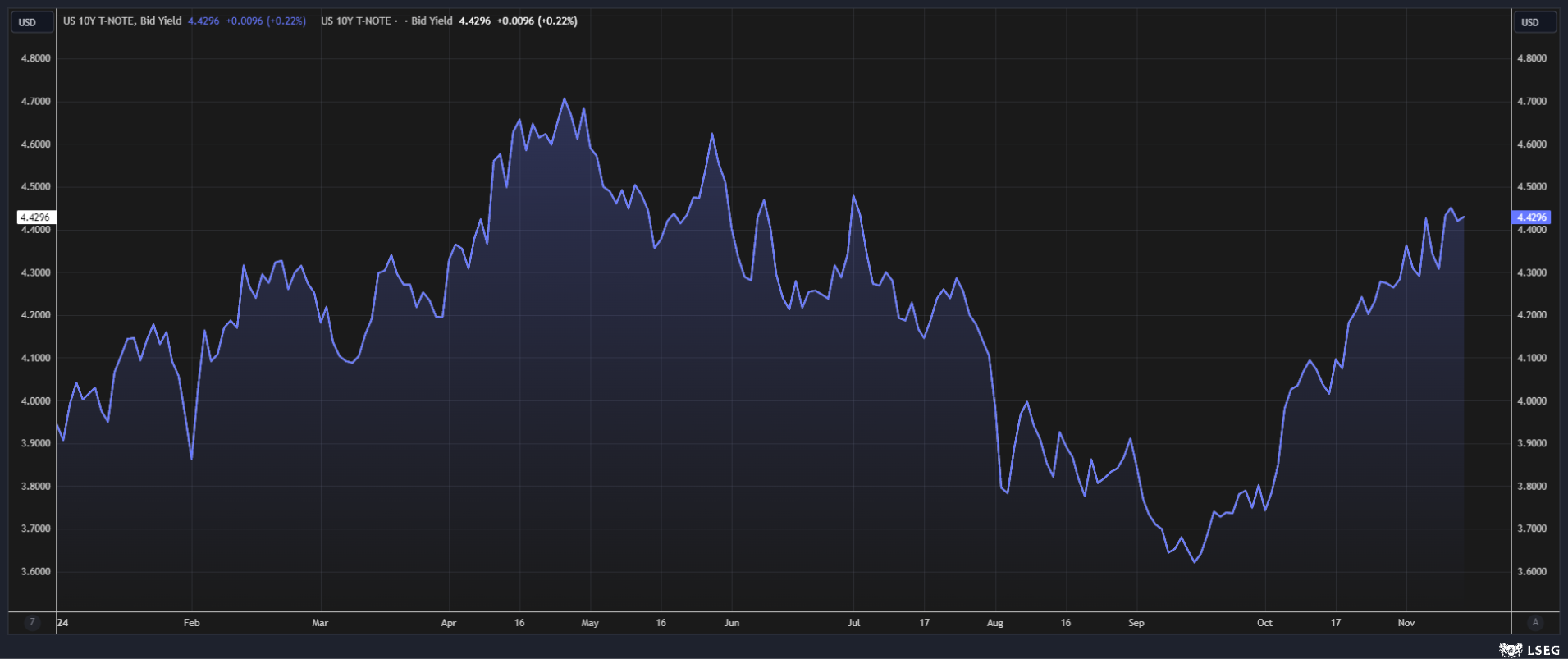
Task: Click the 4.8000 level on right price scale
Action: [1532, 58]
